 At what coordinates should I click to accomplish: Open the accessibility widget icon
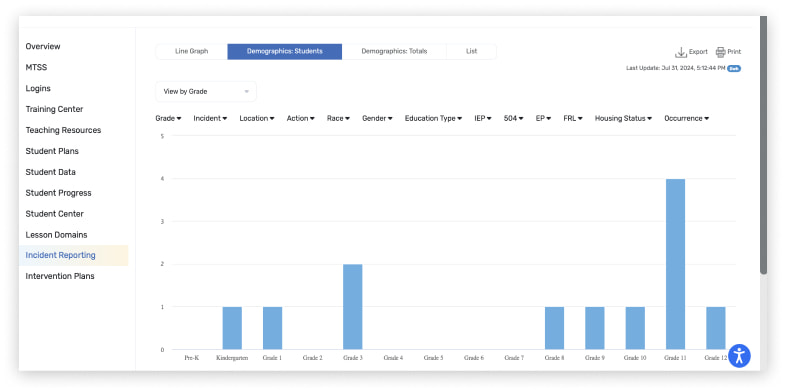pyautogui.click(x=739, y=356)
